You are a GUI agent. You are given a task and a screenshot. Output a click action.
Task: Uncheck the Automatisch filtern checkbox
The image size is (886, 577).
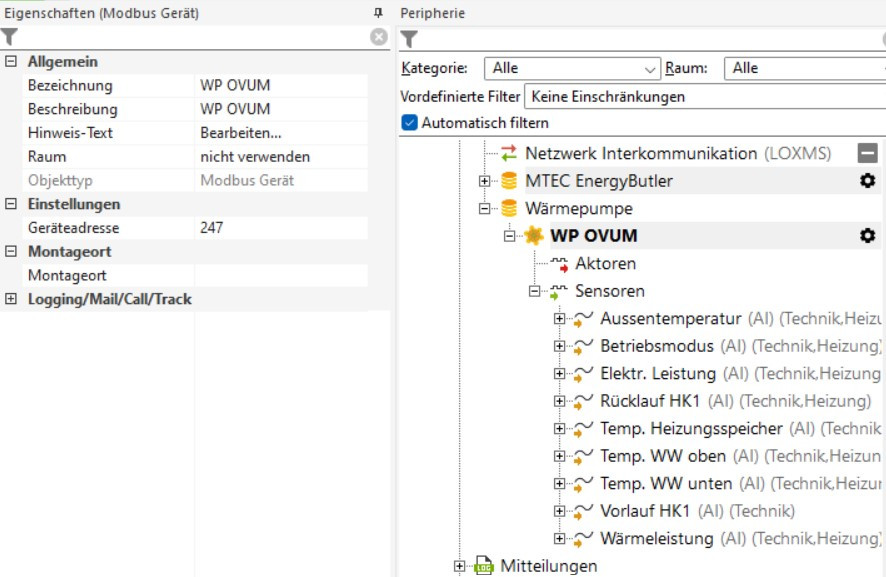click(409, 123)
